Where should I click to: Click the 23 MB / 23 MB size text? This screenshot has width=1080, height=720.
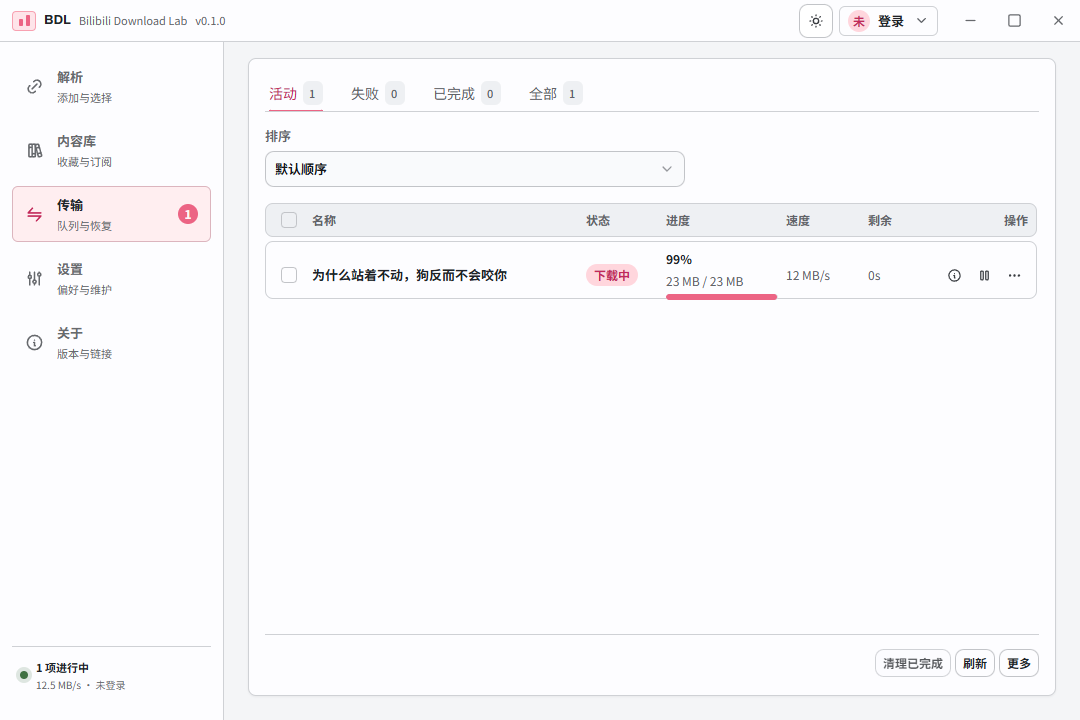[705, 282]
